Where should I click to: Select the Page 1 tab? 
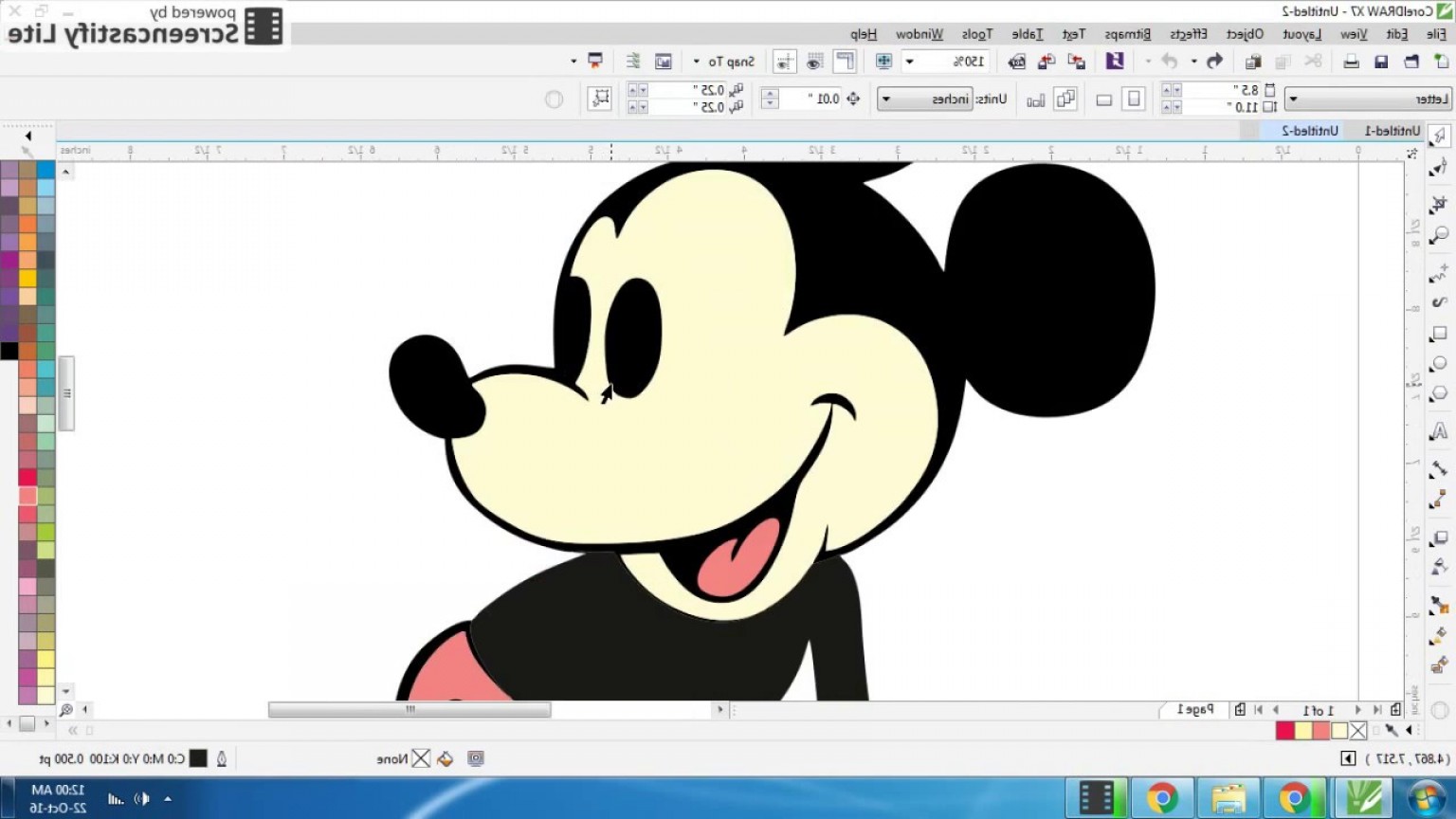[x=1195, y=709]
